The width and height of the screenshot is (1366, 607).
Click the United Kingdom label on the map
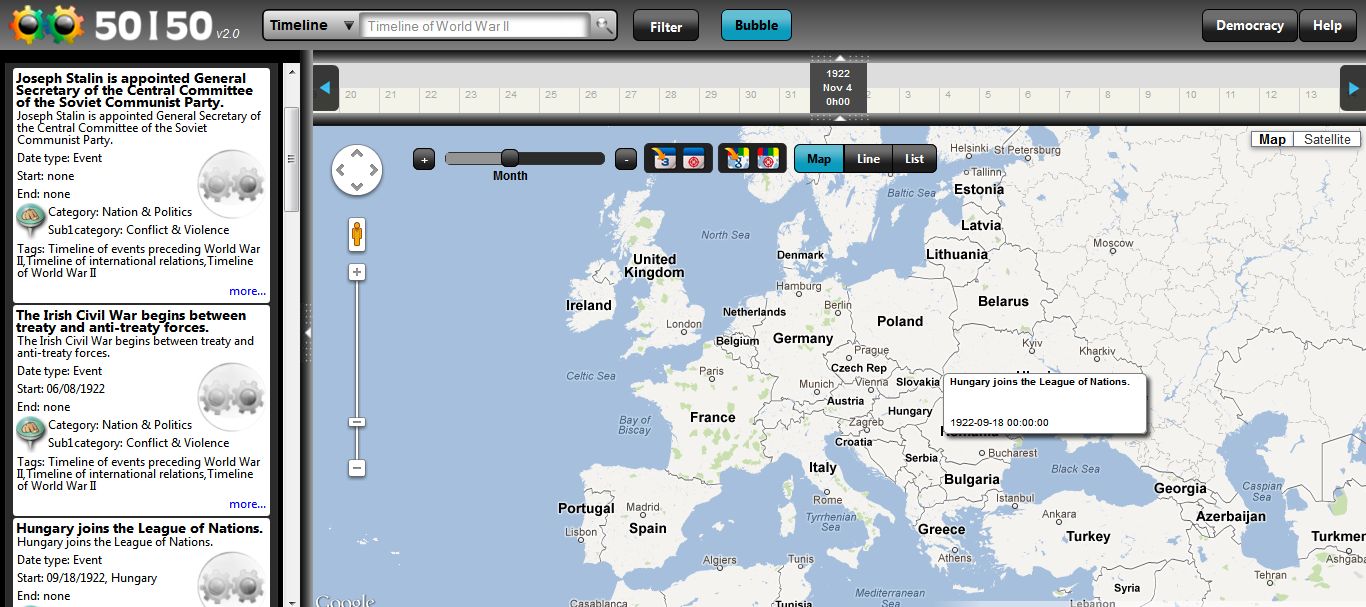pos(654,266)
